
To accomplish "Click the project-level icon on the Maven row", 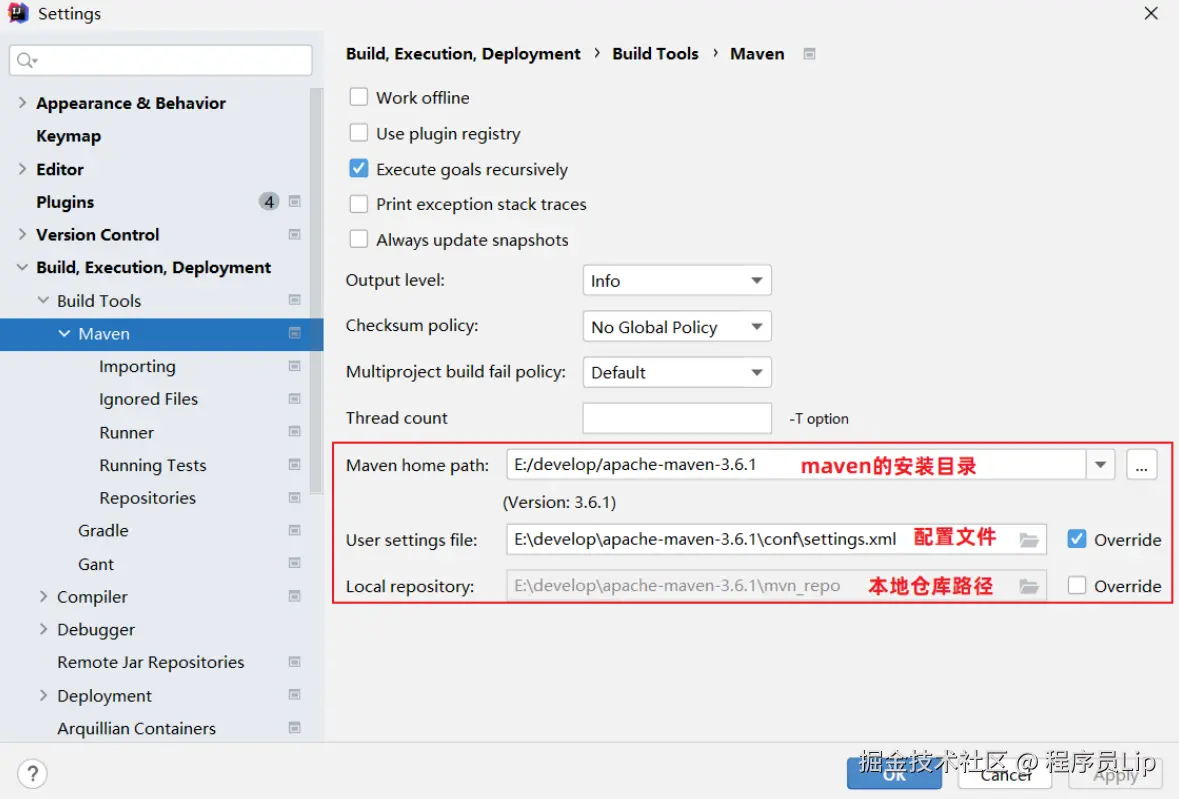I will (x=295, y=333).
